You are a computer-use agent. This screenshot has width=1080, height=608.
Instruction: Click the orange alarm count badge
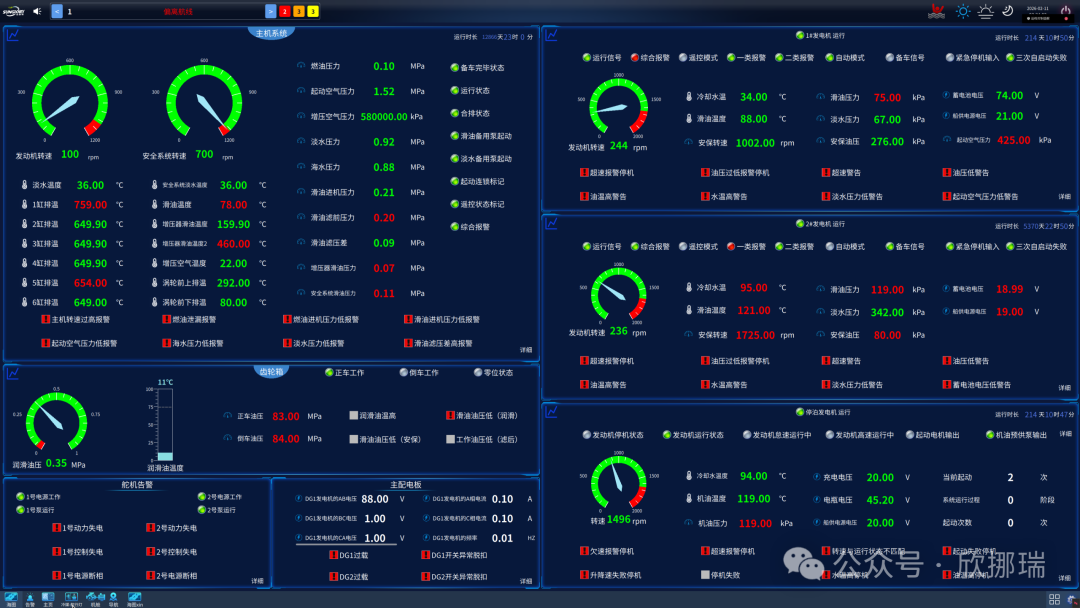click(x=299, y=11)
